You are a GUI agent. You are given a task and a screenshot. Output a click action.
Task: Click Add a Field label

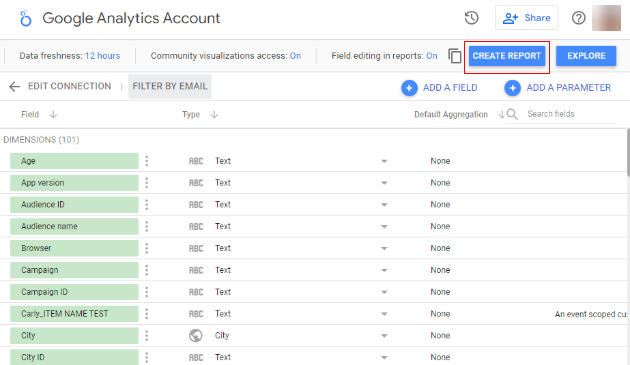pos(450,88)
